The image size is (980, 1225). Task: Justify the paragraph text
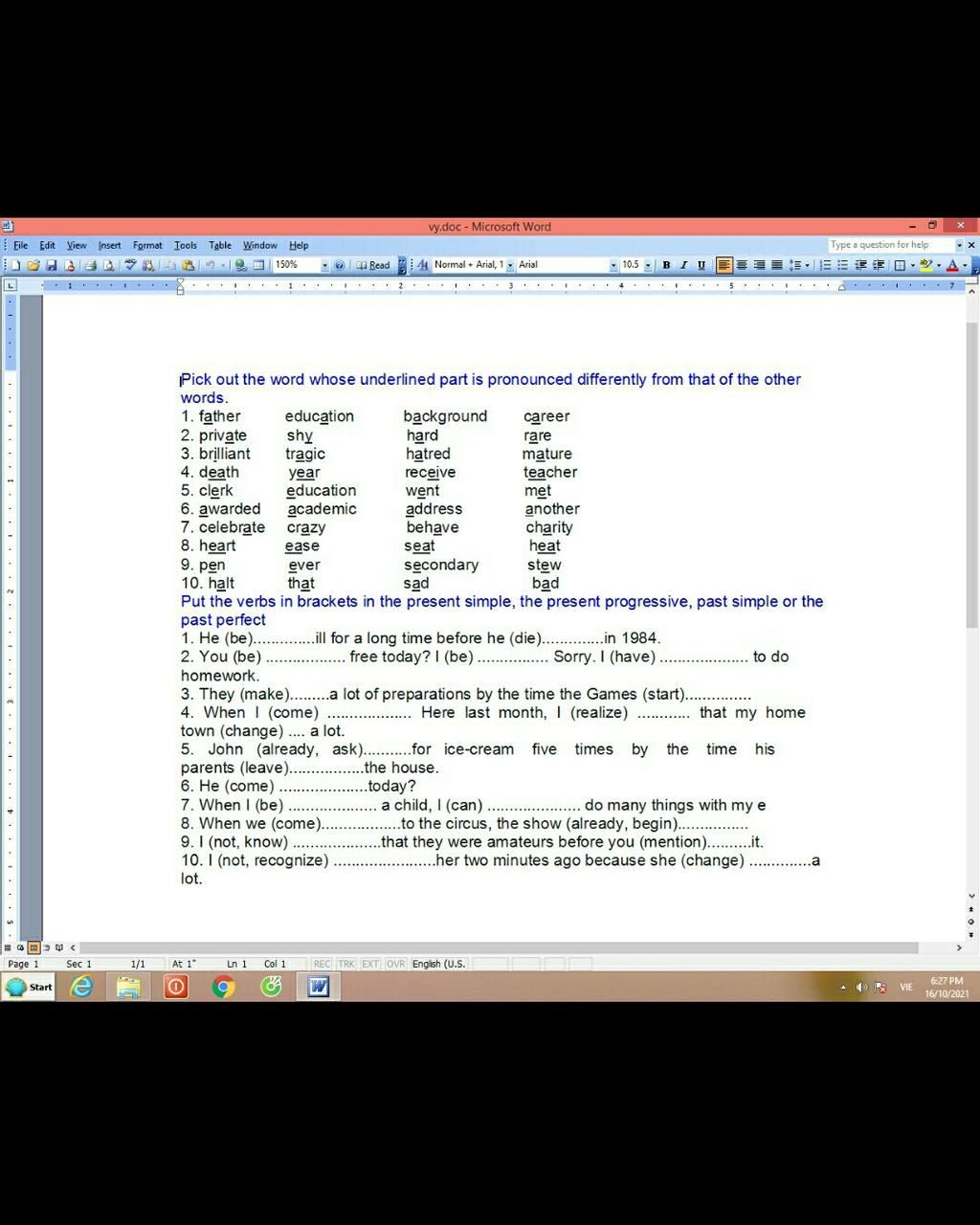click(777, 265)
